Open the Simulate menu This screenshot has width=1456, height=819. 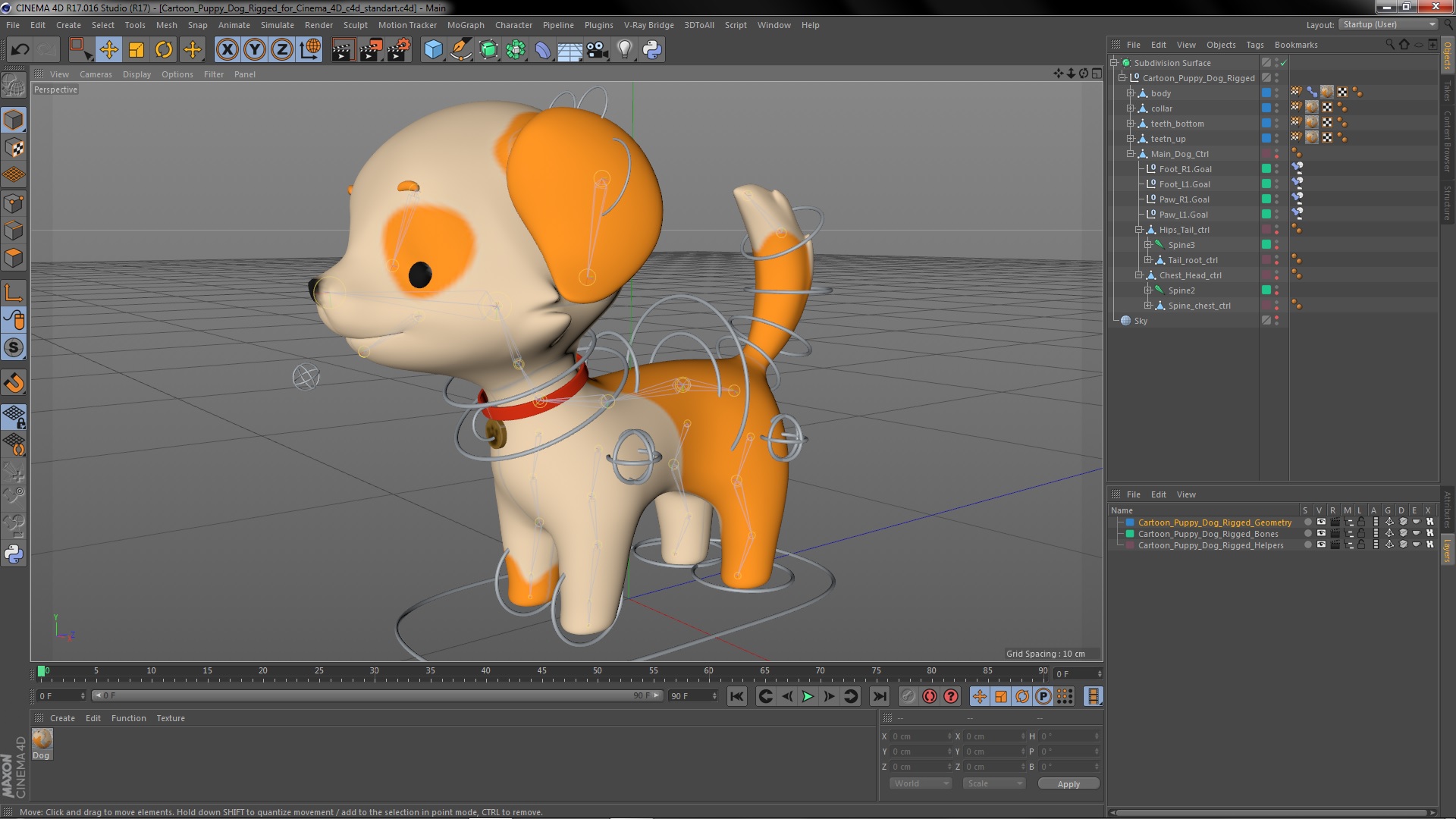pos(277,25)
